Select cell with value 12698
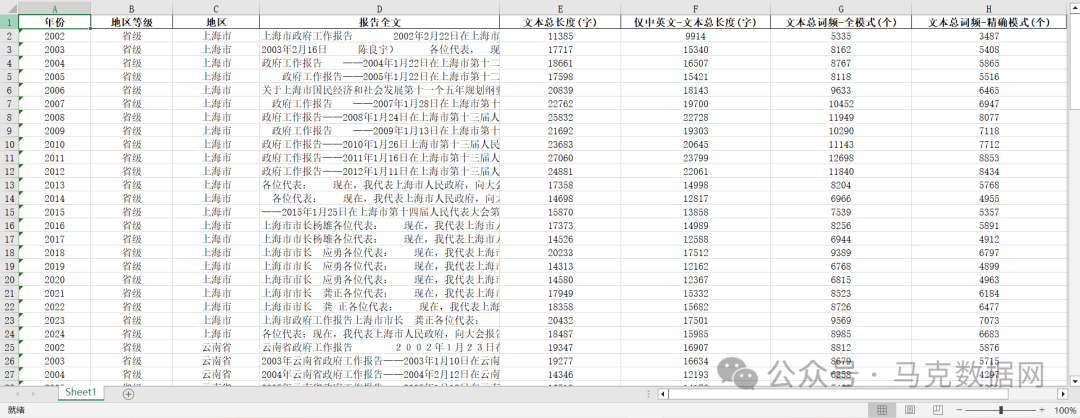The image size is (1080, 418). pyautogui.click(x=841, y=158)
